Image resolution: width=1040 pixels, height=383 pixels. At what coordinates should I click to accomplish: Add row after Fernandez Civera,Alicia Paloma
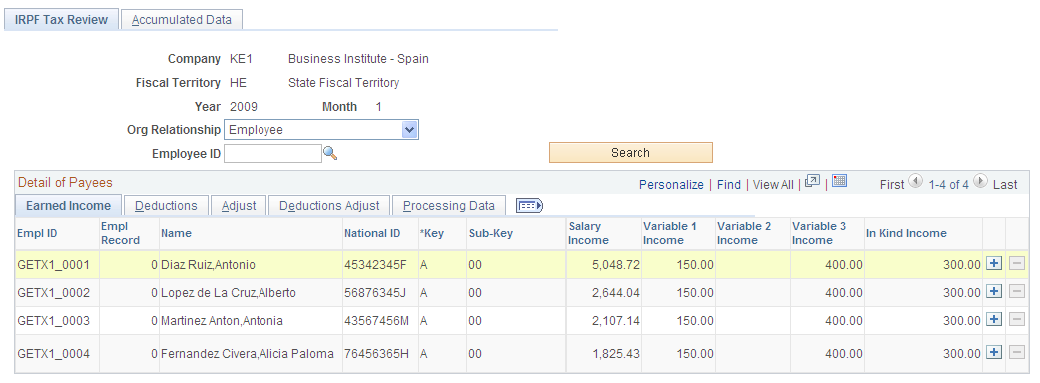point(994,352)
